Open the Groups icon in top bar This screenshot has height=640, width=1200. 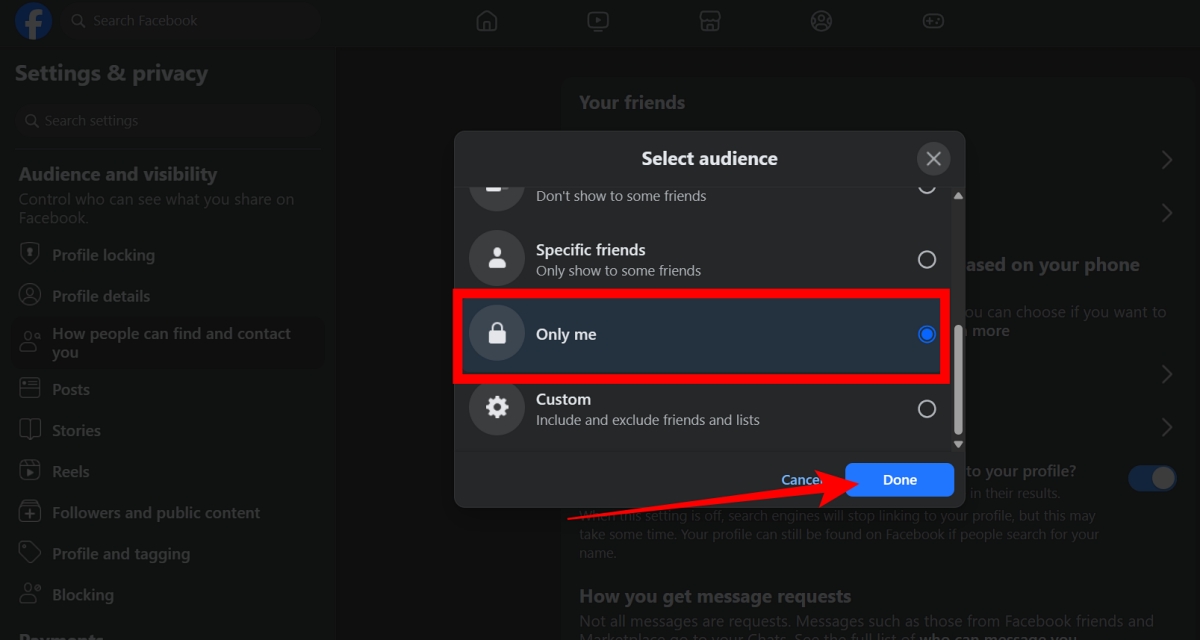pyautogui.click(x=821, y=21)
